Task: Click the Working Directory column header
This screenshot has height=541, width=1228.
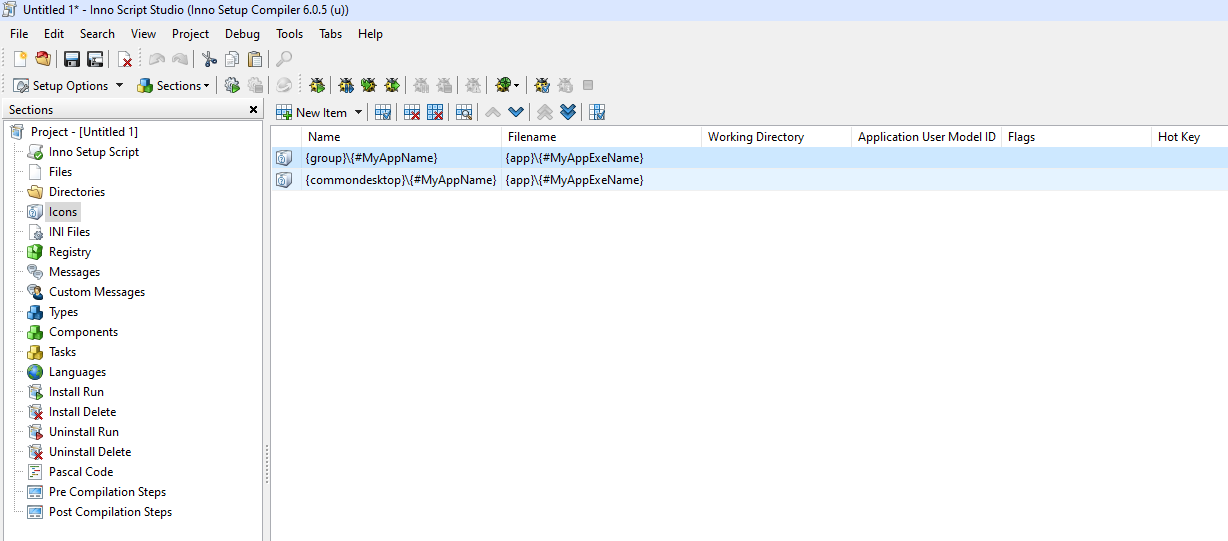Action: (x=776, y=137)
